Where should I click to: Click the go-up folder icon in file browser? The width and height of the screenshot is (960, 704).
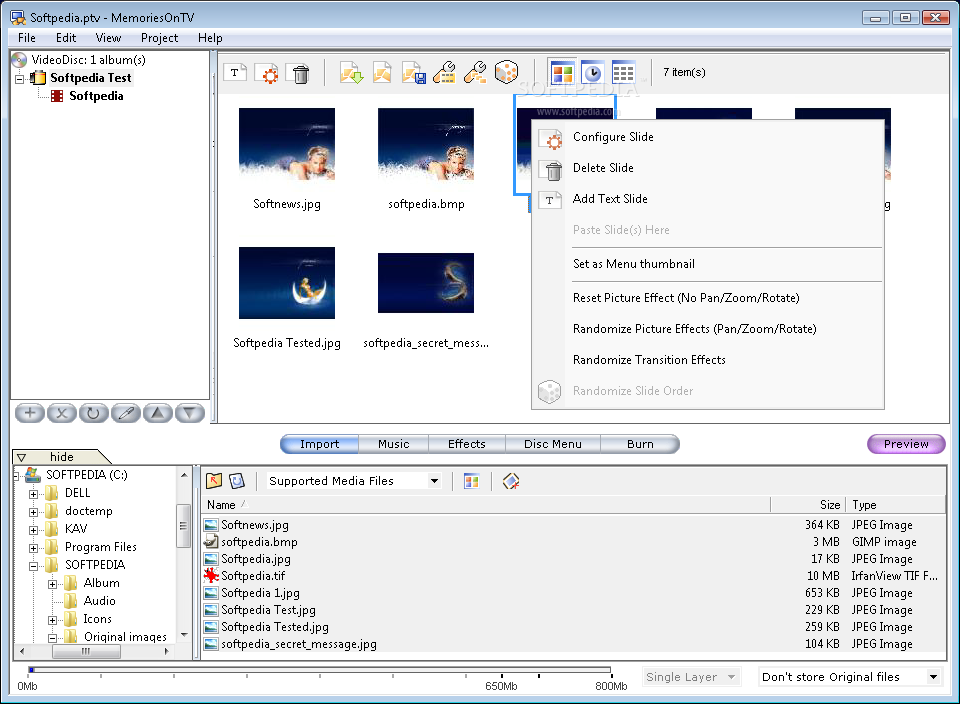point(214,481)
